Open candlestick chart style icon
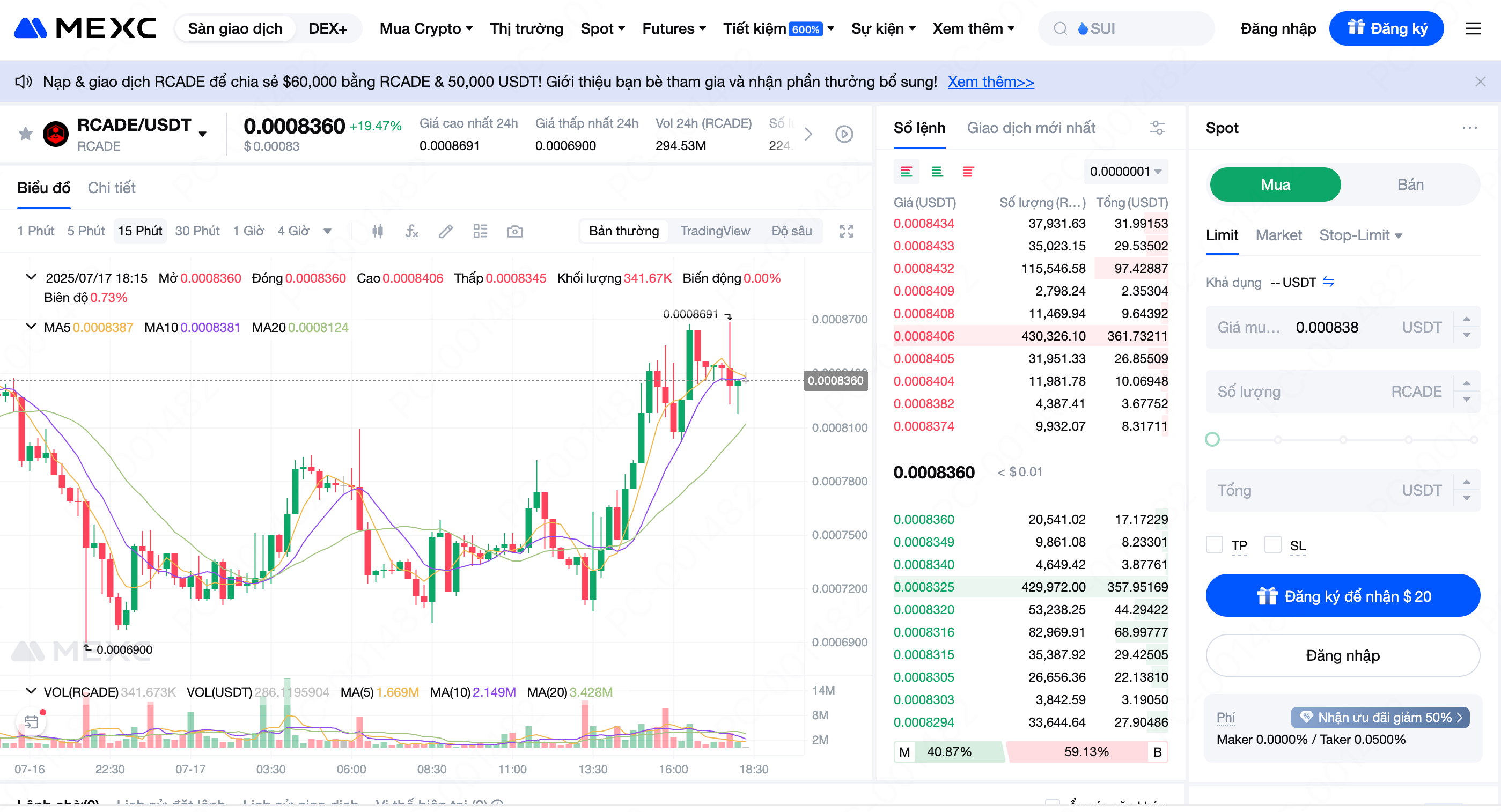 coord(378,231)
